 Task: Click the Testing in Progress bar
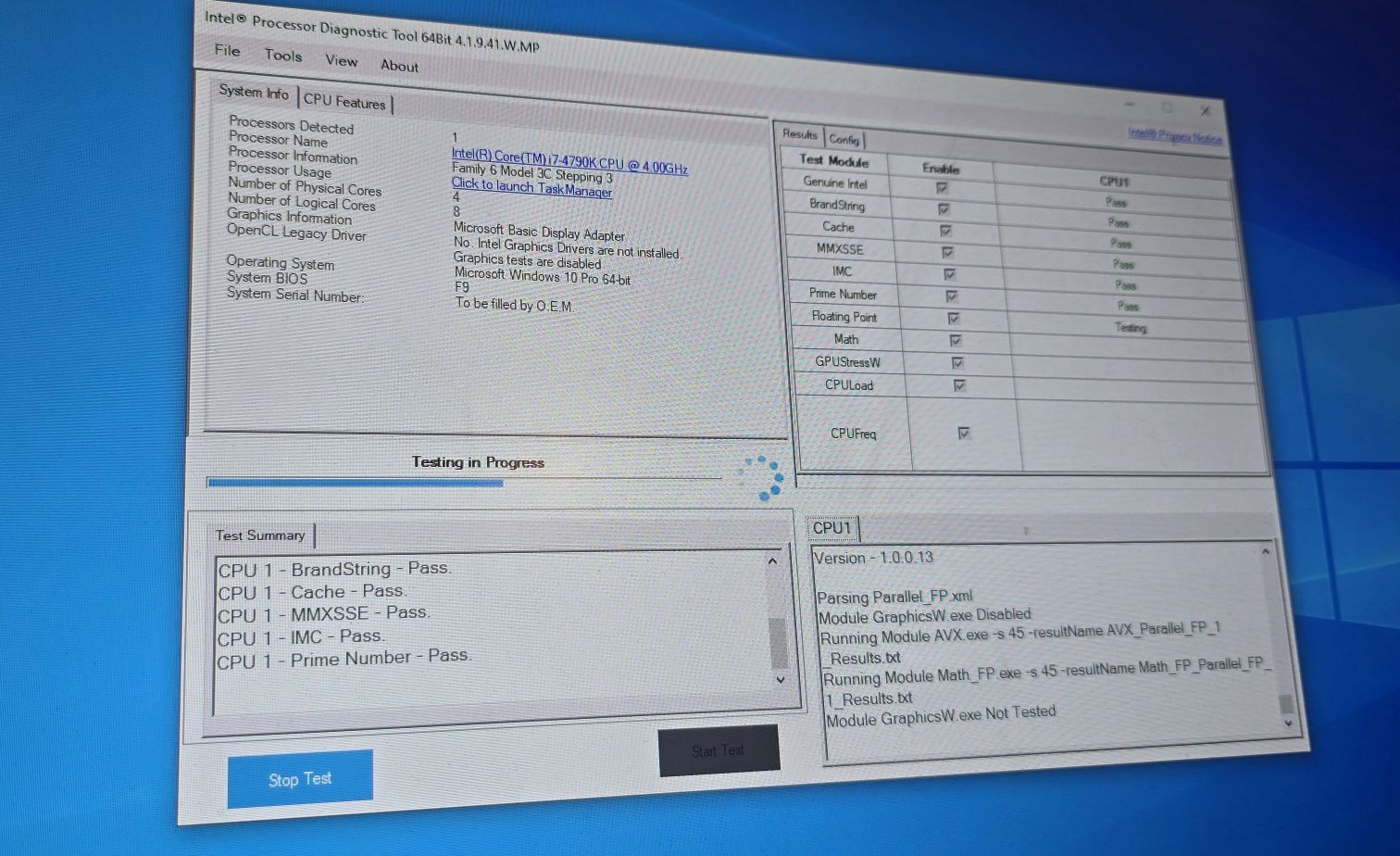click(464, 482)
